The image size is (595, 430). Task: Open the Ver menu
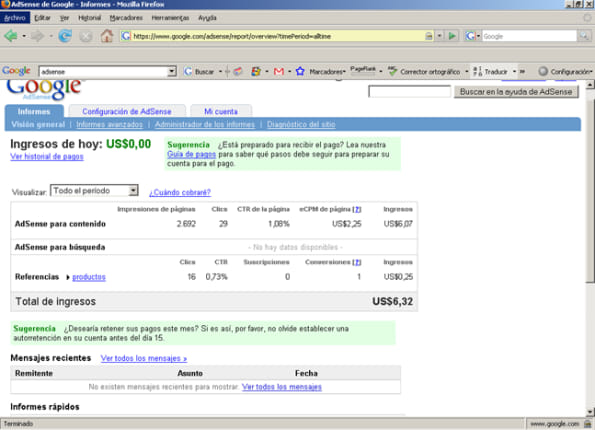pyautogui.click(x=65, y=18)
